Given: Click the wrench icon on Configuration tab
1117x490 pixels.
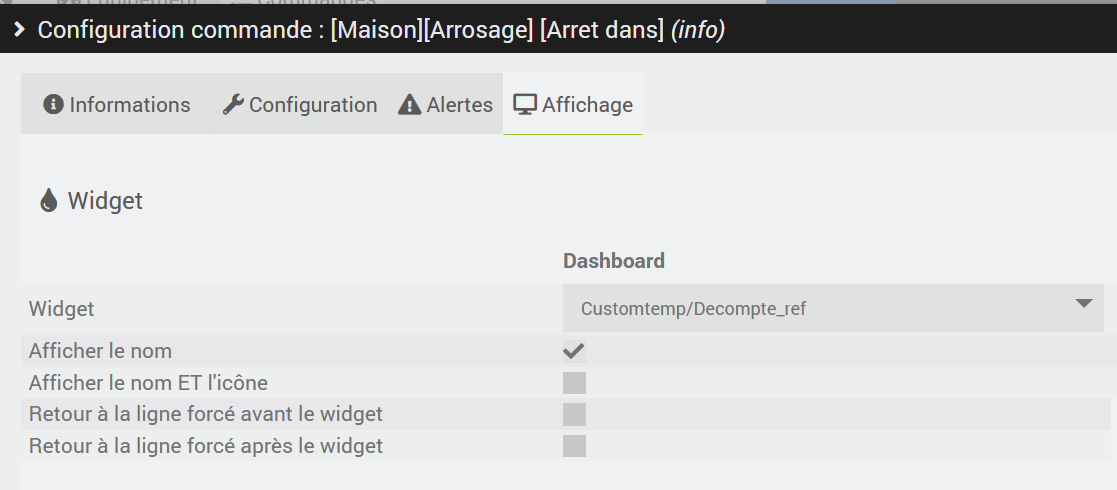Looking at the screenshot, I should coord(233,105).
